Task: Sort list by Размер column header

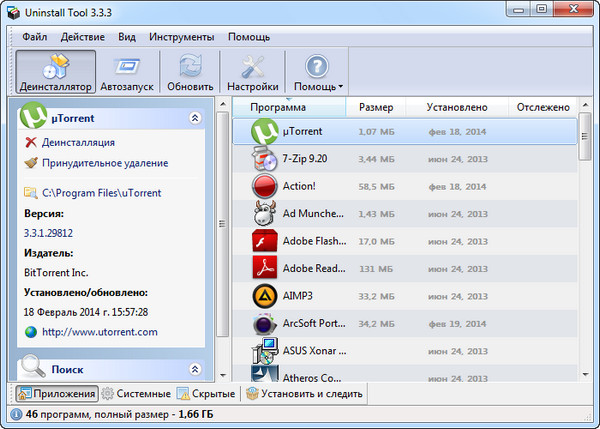Action: (376, 107)
